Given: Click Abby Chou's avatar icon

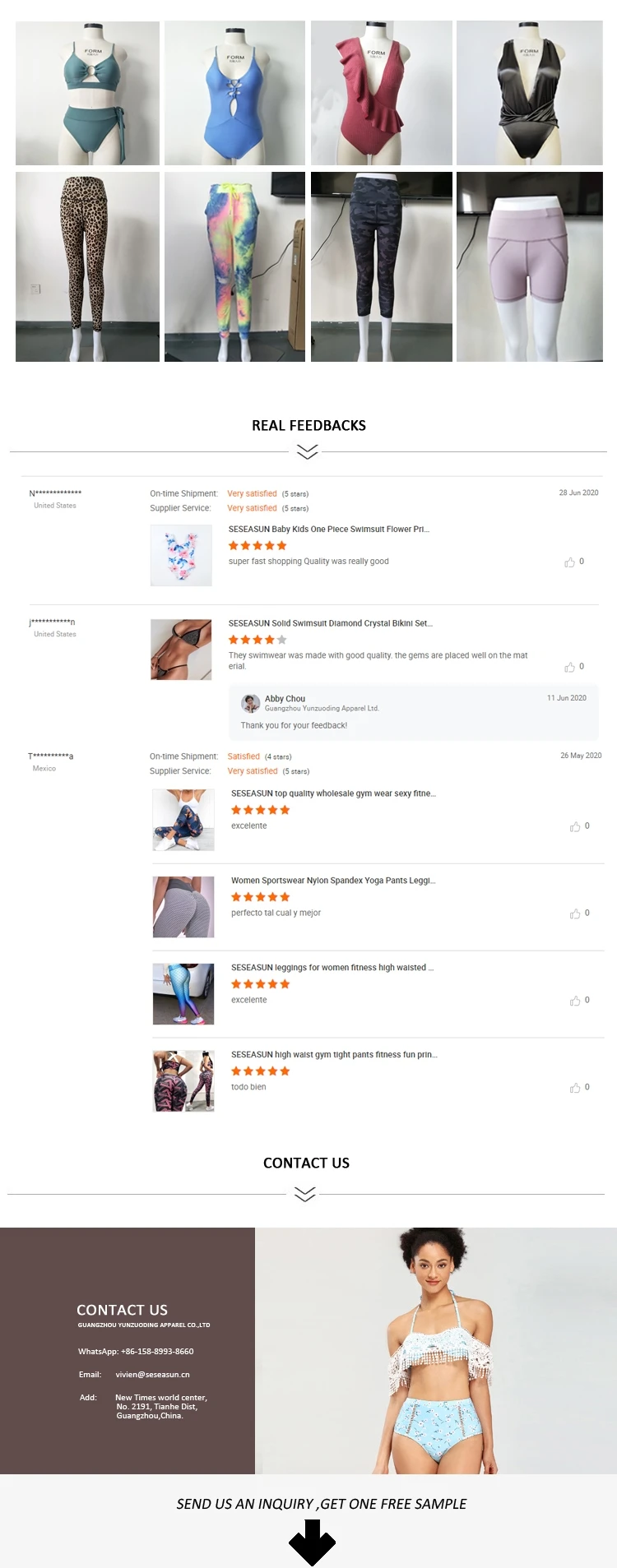Looking at the screenshot, I should (x=250, y=703).
